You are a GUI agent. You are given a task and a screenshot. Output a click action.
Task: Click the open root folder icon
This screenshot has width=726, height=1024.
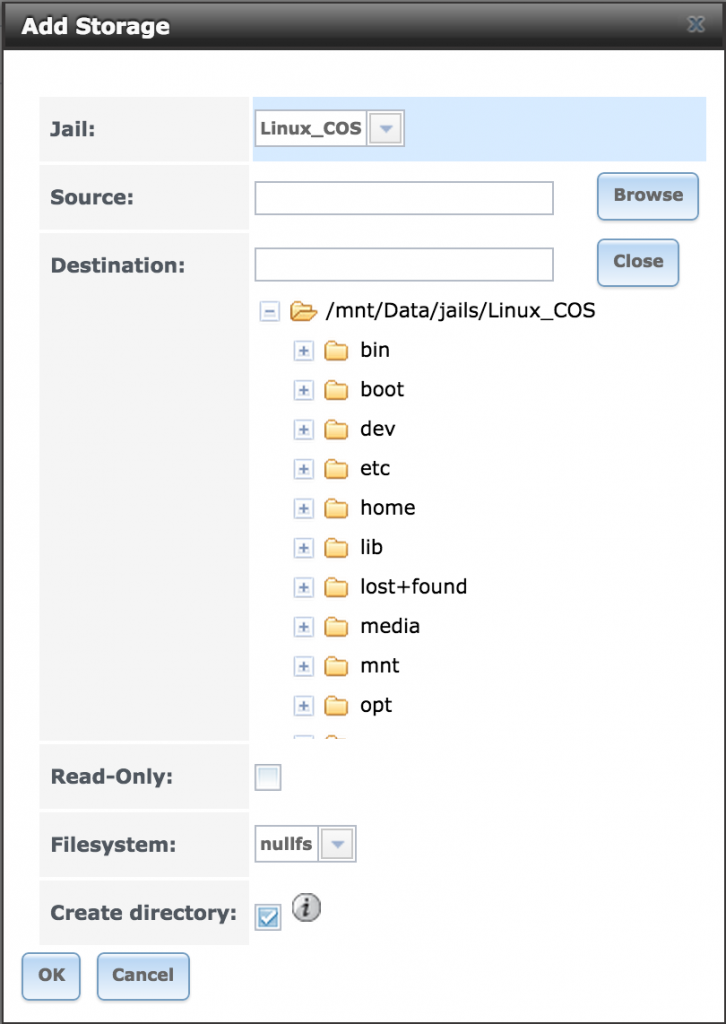click(303, 311)
